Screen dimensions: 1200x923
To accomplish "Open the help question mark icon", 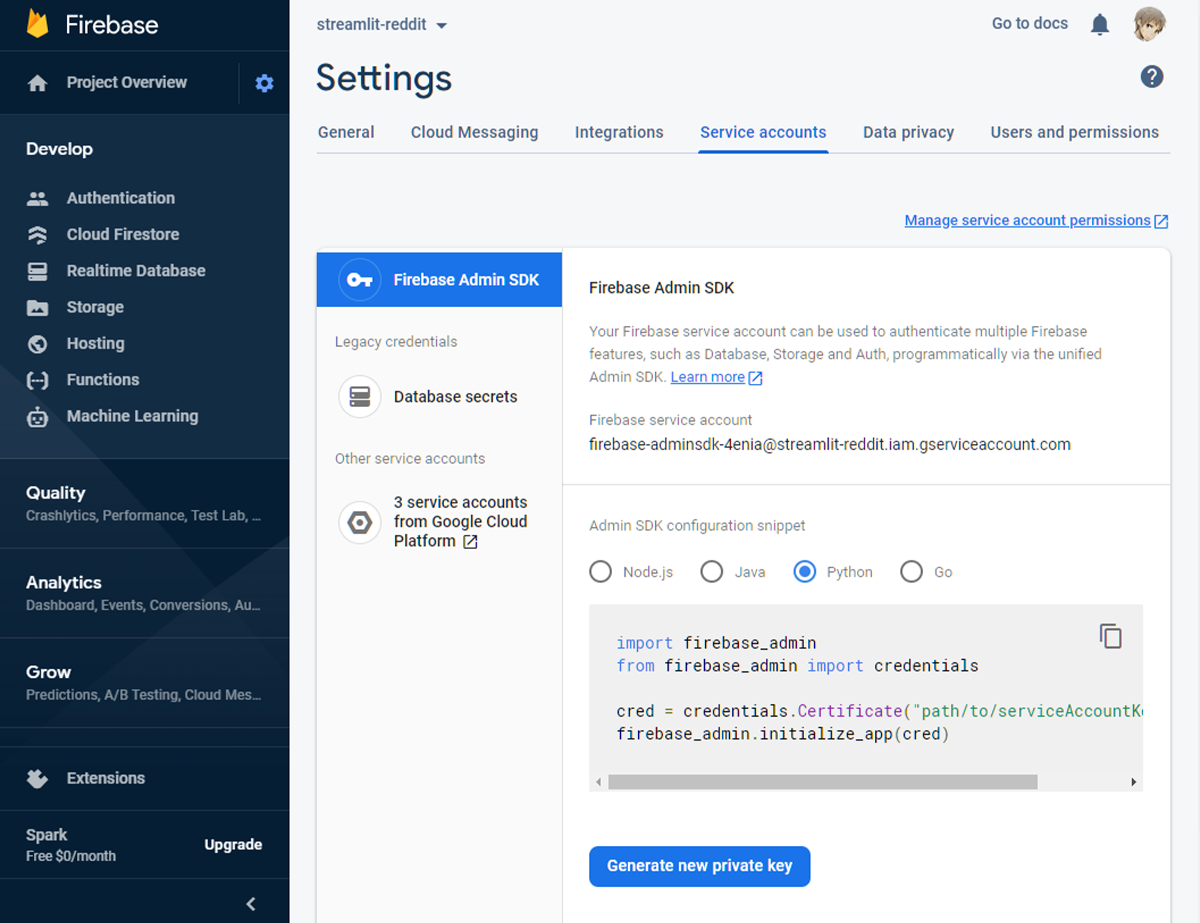I will pos(1152,77).
